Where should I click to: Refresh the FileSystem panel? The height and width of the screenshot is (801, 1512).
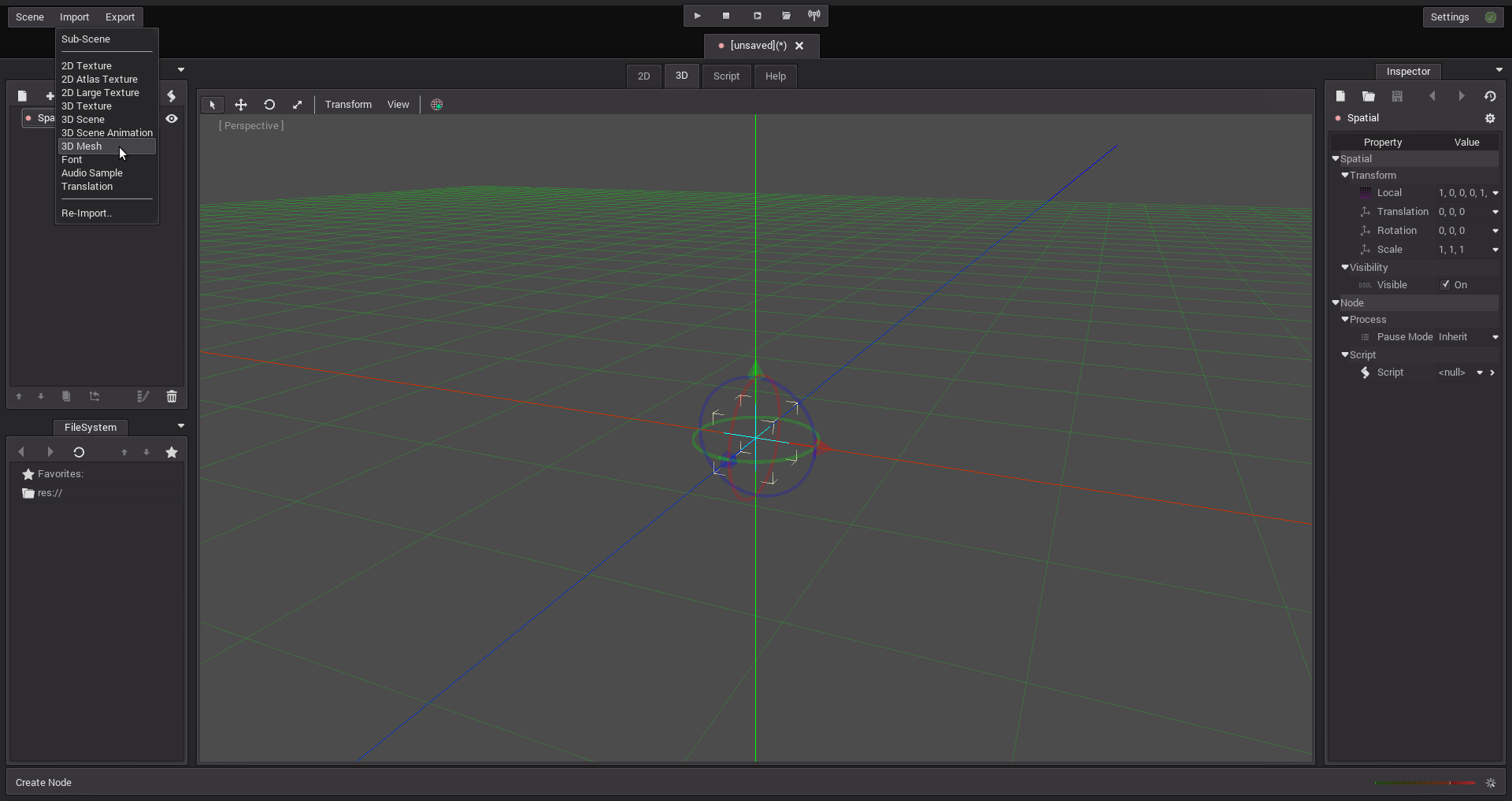[79, 452]
